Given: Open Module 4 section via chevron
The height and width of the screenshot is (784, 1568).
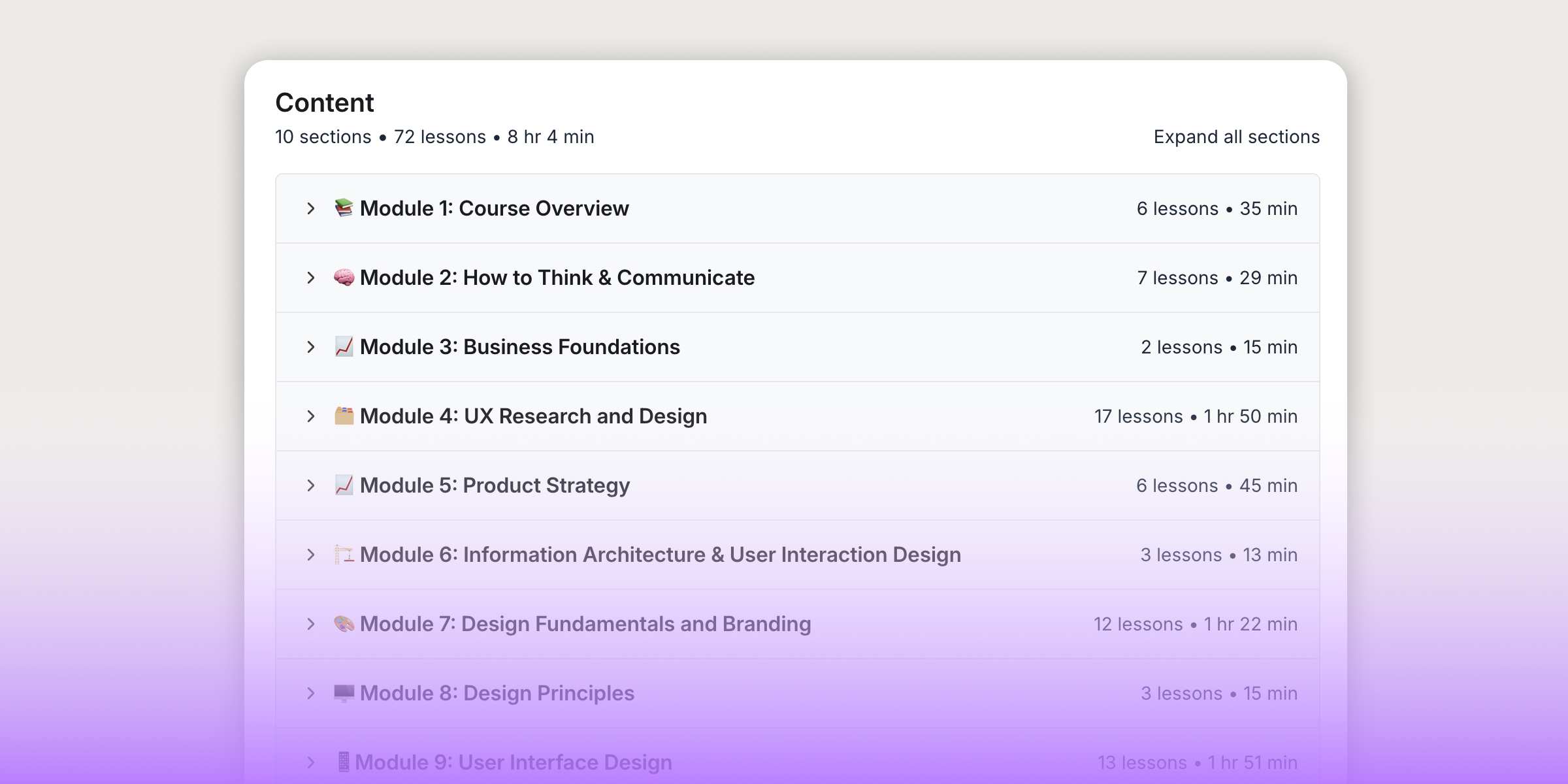Looking at the screenshot, I should (x=311, y=416).
